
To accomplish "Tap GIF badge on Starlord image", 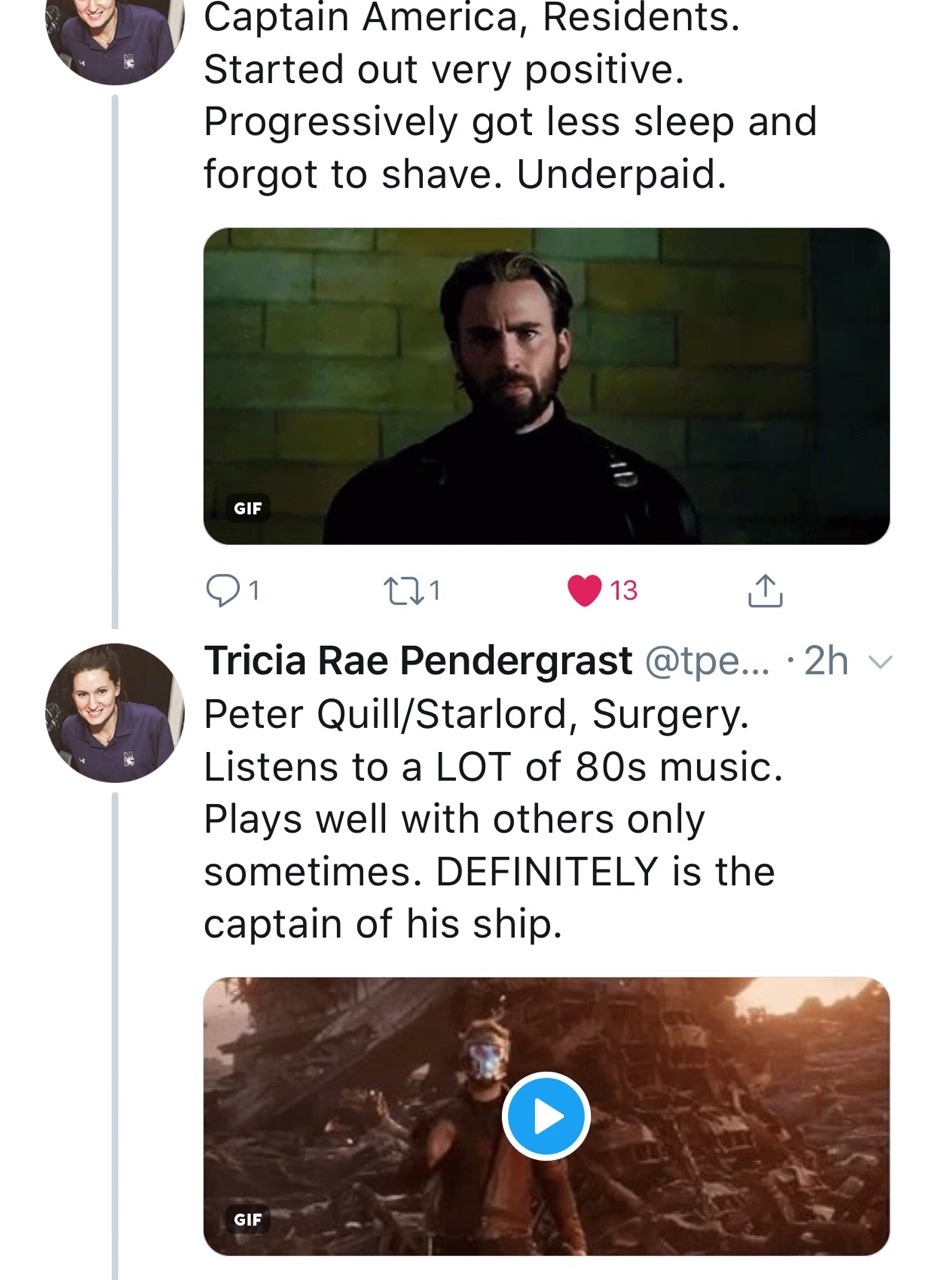I will [x=248, y=1219].
